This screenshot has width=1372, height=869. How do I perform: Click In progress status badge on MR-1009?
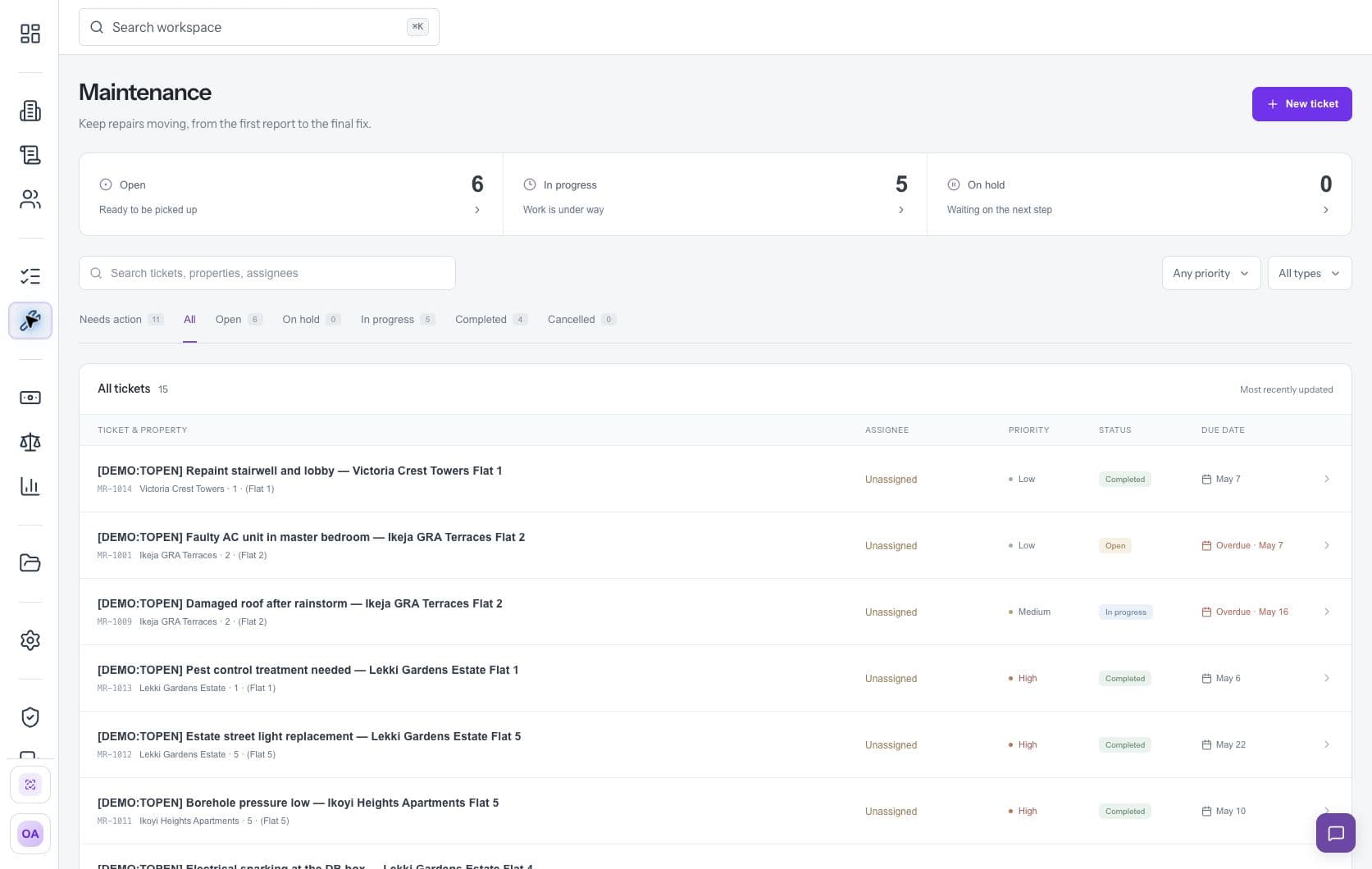(x=1125, y=612)
